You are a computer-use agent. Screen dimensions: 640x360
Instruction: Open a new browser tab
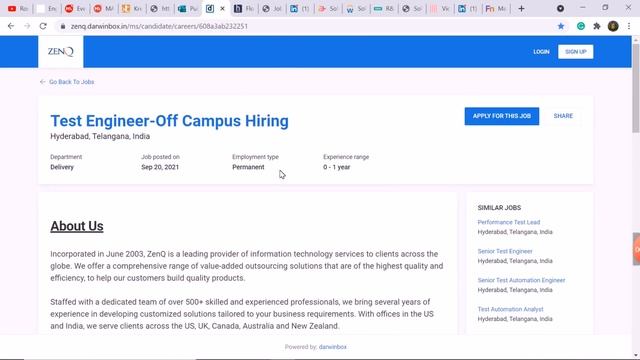(x=521, y=9)
